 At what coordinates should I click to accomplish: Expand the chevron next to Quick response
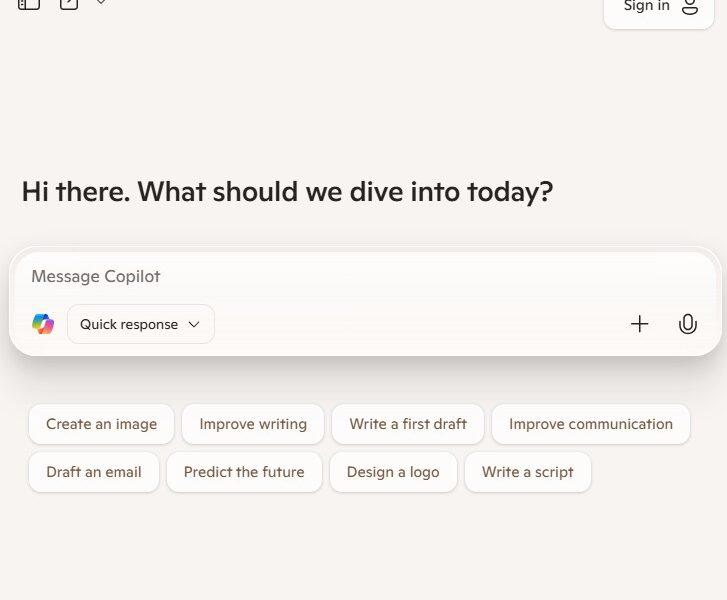tap(194, 324)
